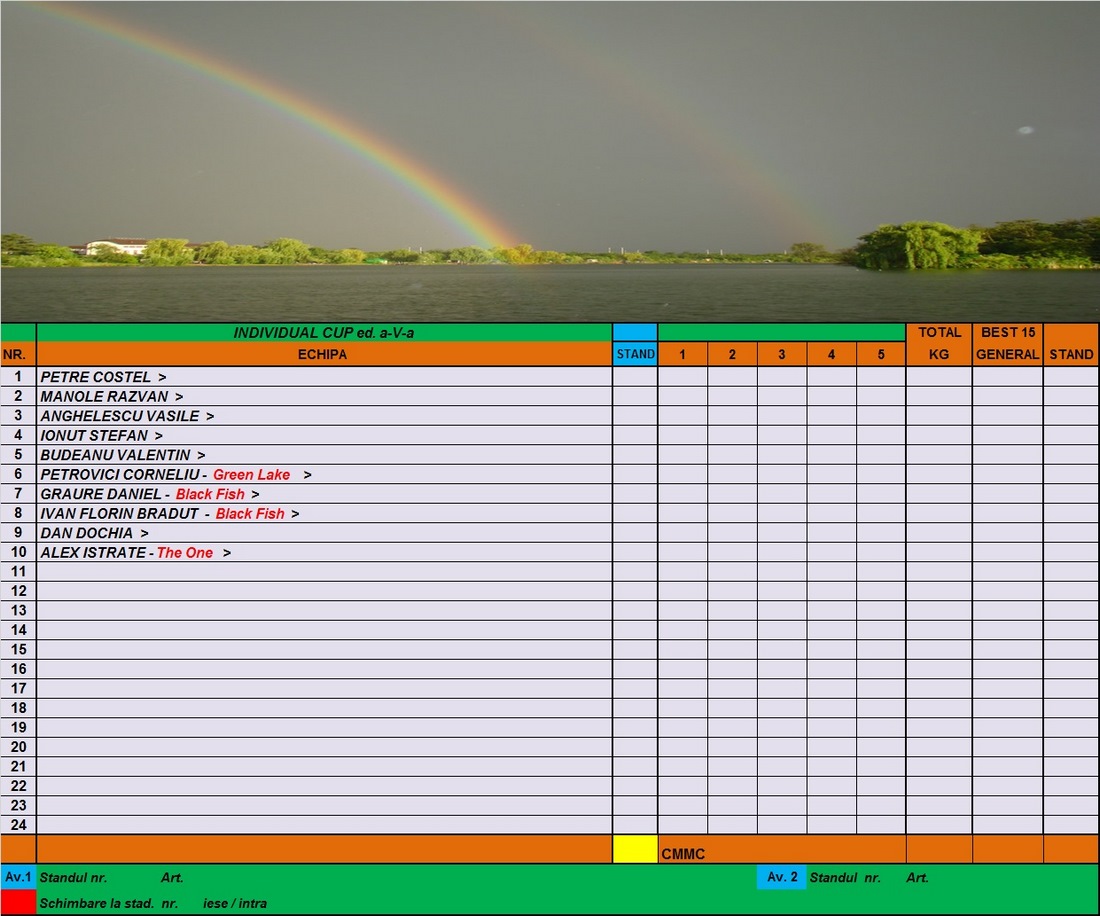The height and width of the screenshot is (916, 1100).
Task: Select the PETRE COSTEL name cell
Action: click(x=96, y=377)
